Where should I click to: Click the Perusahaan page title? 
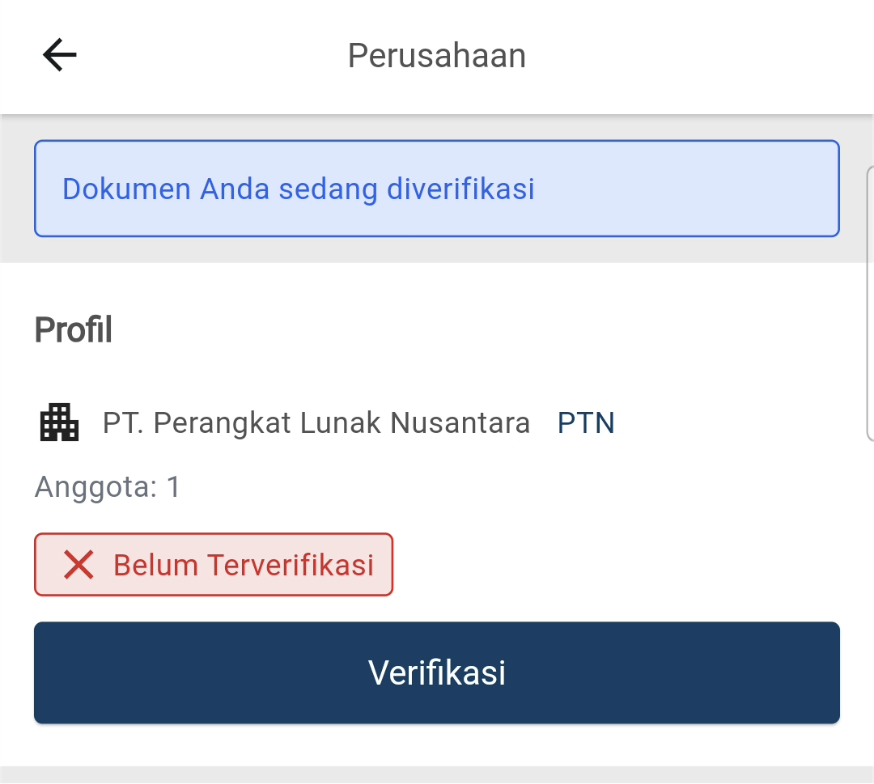436,55
